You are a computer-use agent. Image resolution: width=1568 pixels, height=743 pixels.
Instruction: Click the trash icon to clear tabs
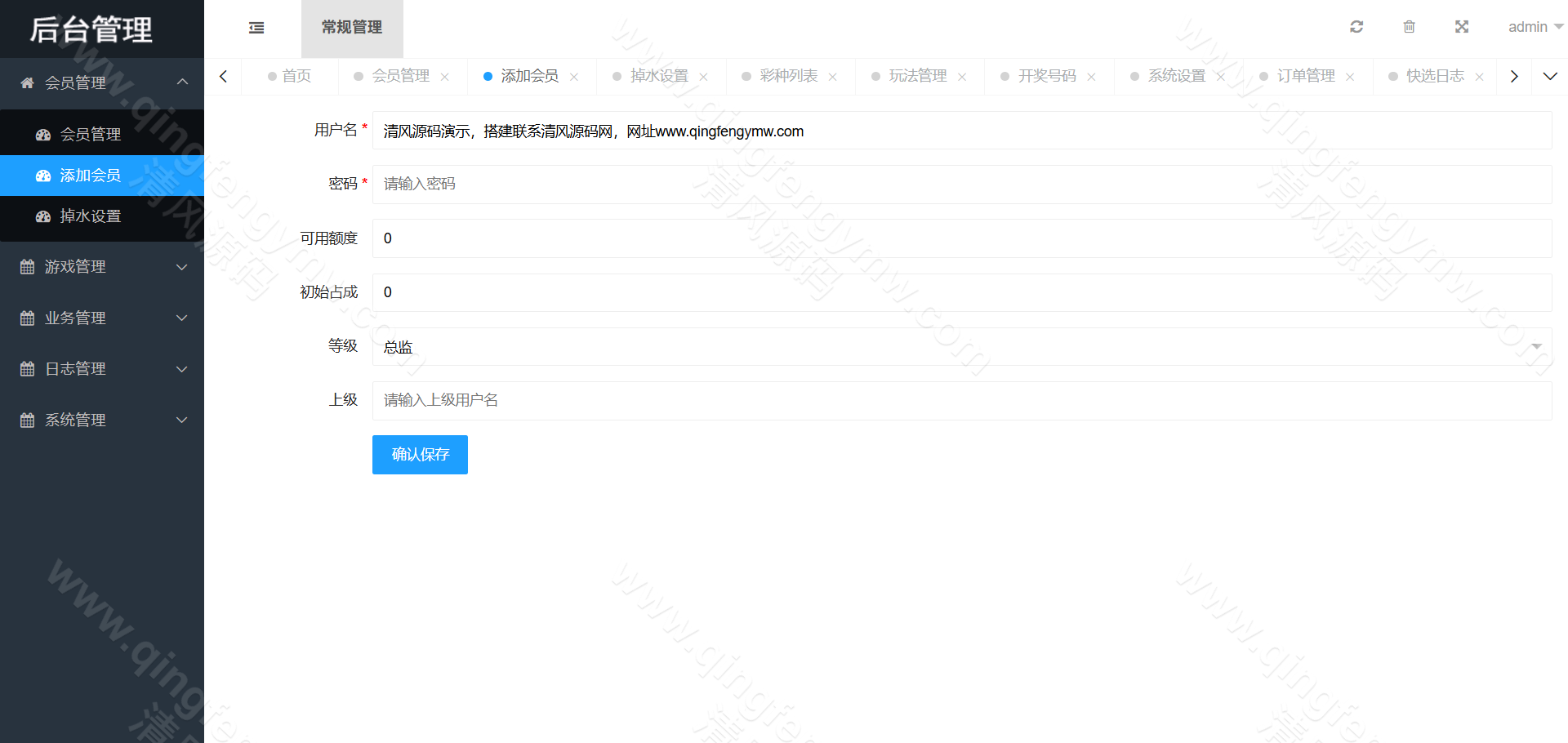pyautogui.click(x=1409, y=26)
